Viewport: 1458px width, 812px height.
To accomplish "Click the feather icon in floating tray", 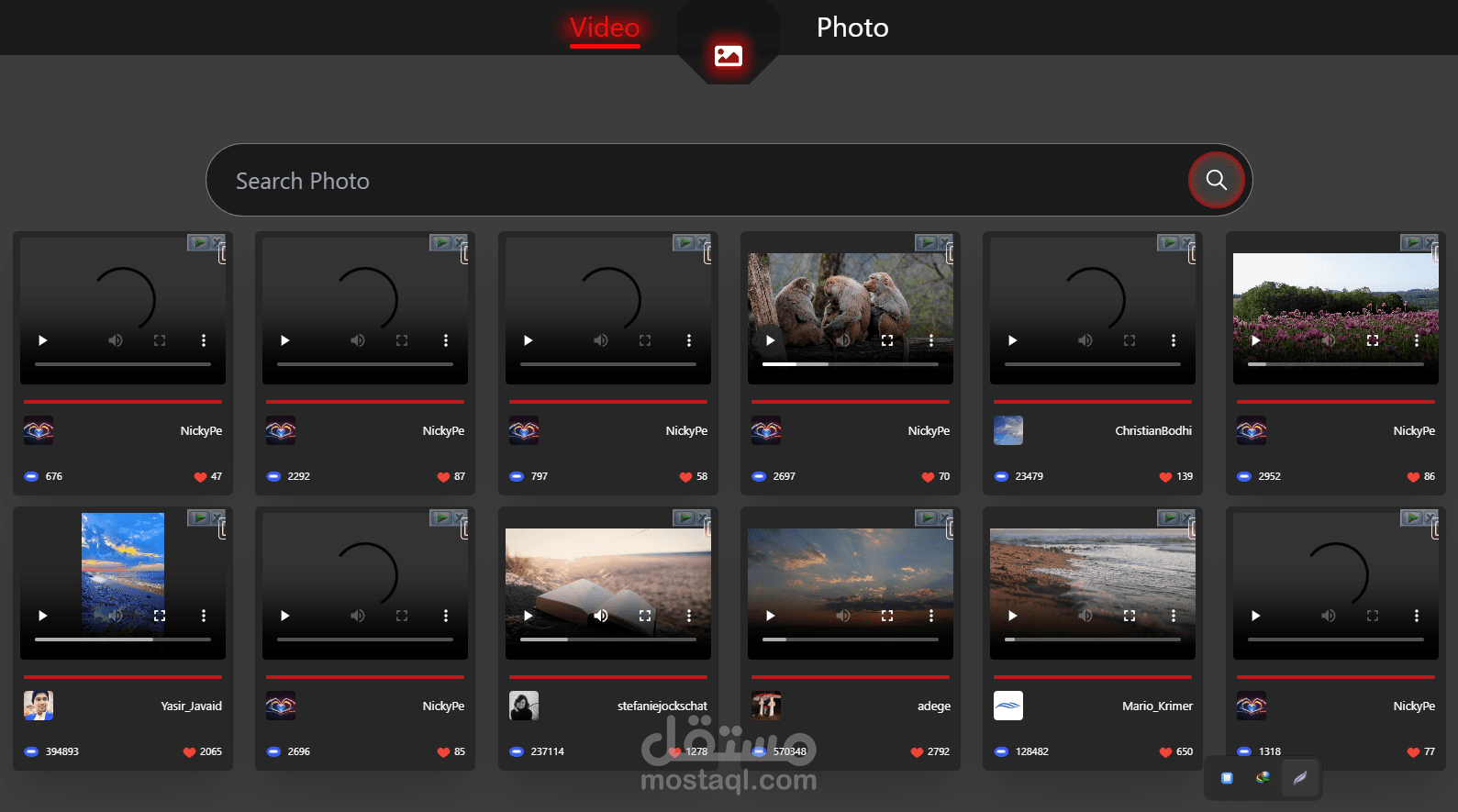I will (x=1300, y=778).
